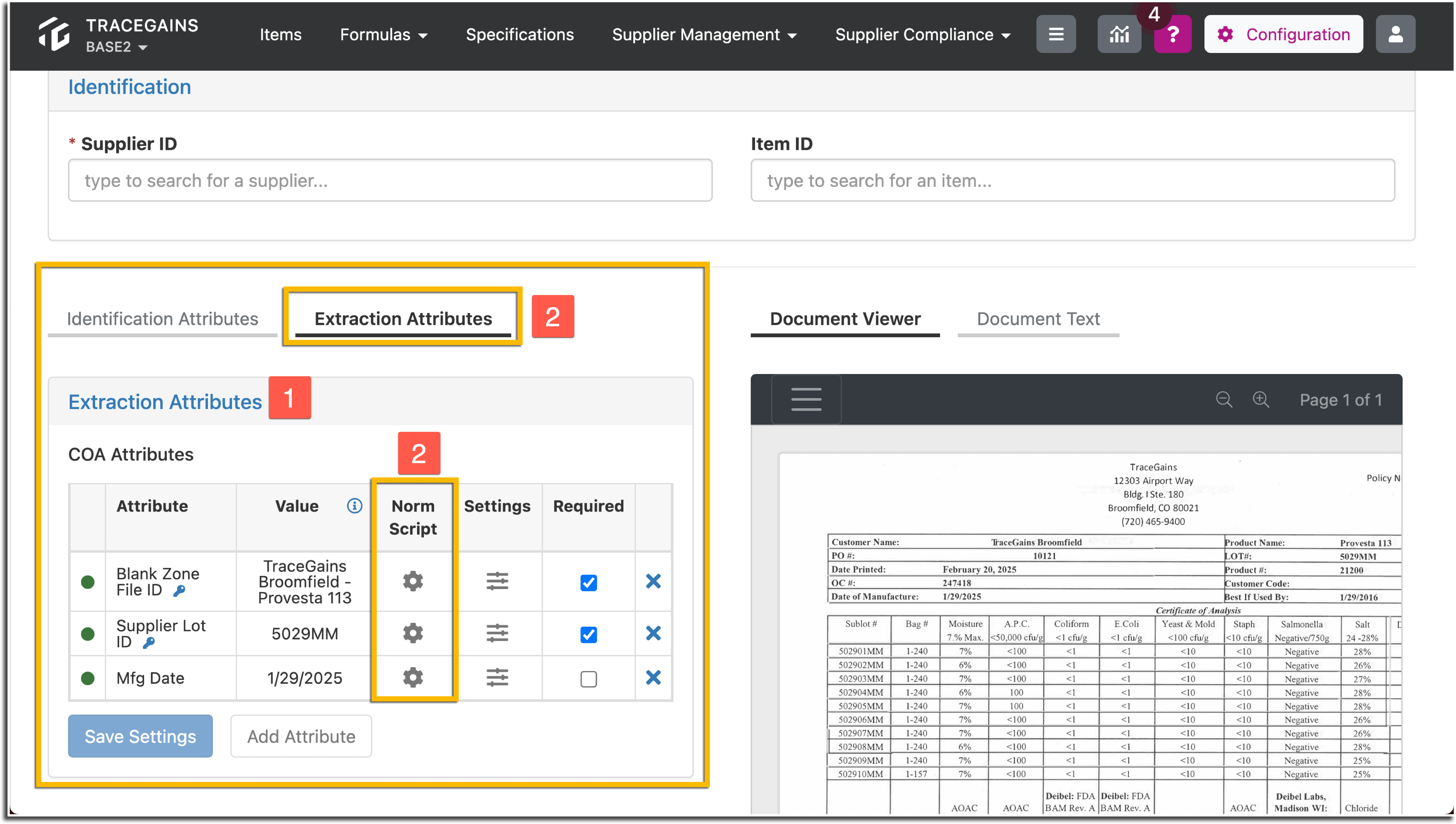
Task: Open the Help question mark menu
Action: [1172, 34]
